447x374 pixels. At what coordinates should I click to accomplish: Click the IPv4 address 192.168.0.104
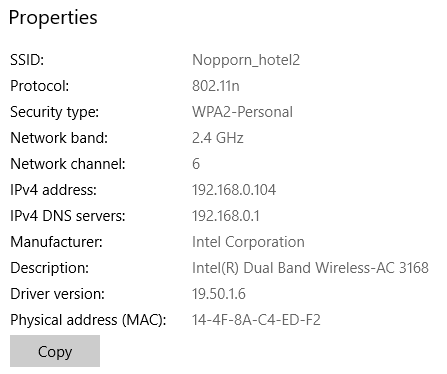234,190
